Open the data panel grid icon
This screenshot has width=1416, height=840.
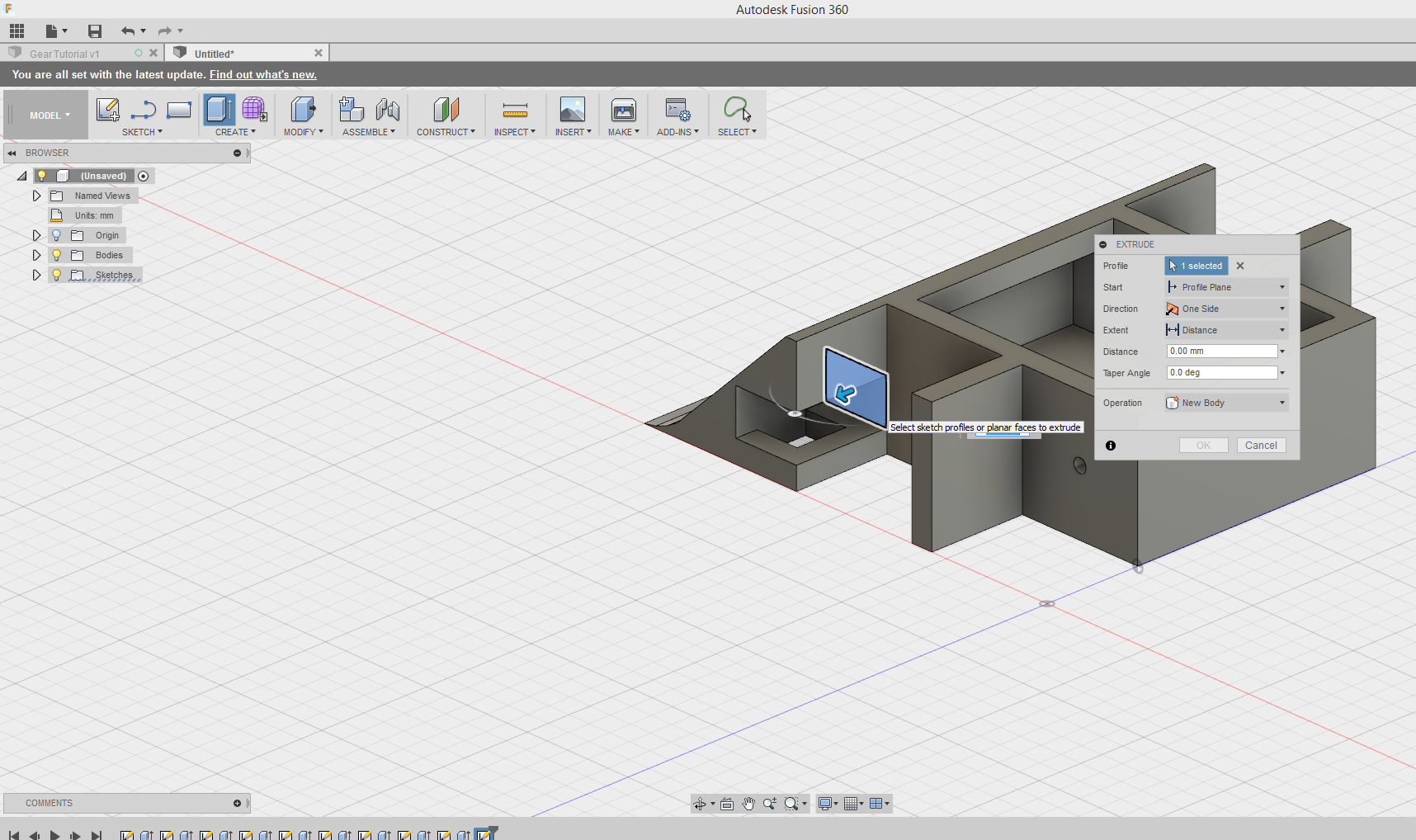pos(17,31)
